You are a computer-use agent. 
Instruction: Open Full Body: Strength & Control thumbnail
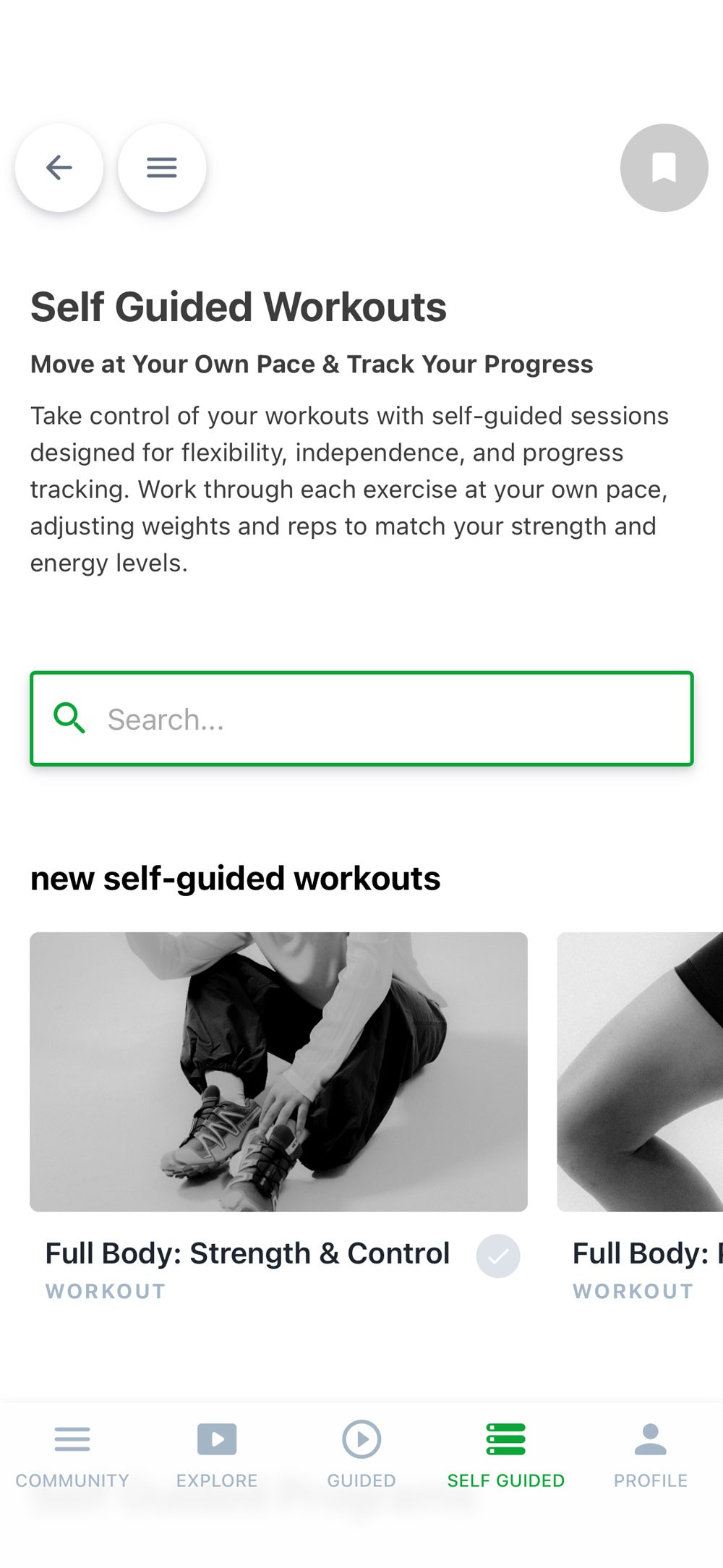click(x=278, y=1072)
